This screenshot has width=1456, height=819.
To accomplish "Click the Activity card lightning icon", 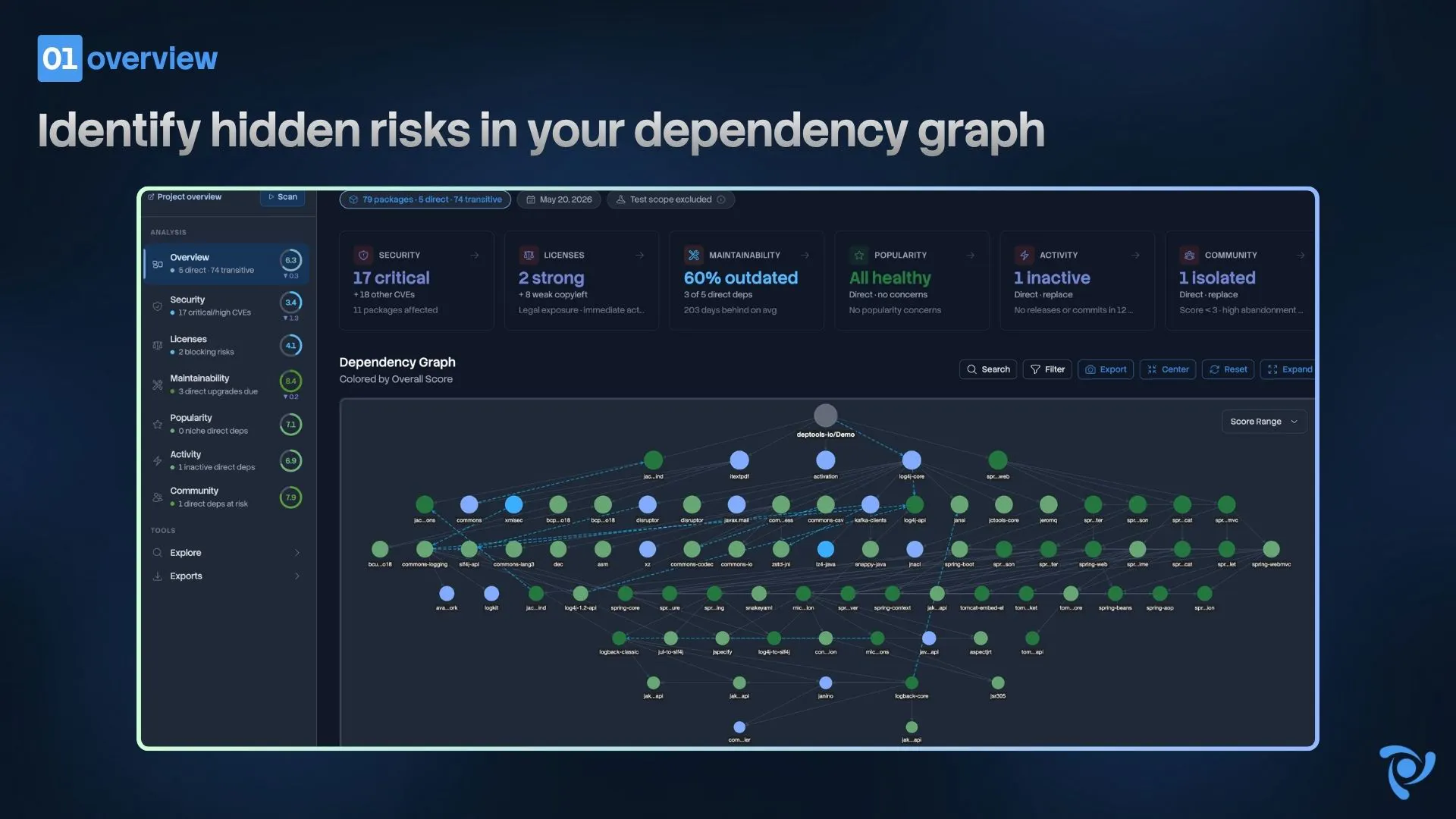I will (x=1025, y=255).
